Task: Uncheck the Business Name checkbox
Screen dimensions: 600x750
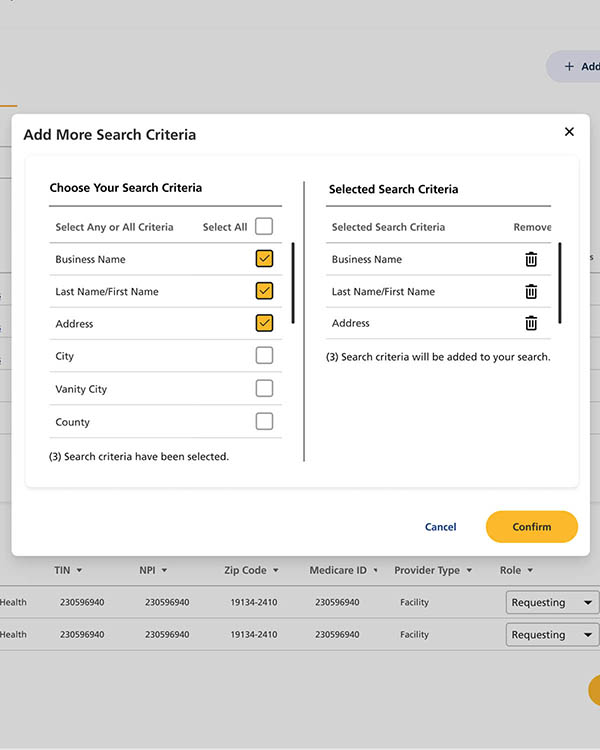Action: (x=264, y=259)
